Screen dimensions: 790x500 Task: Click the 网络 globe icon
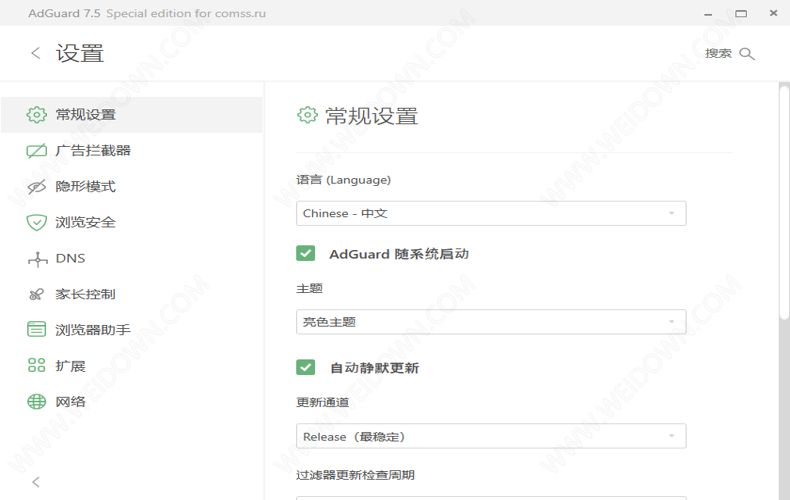[x=36, y=402]
